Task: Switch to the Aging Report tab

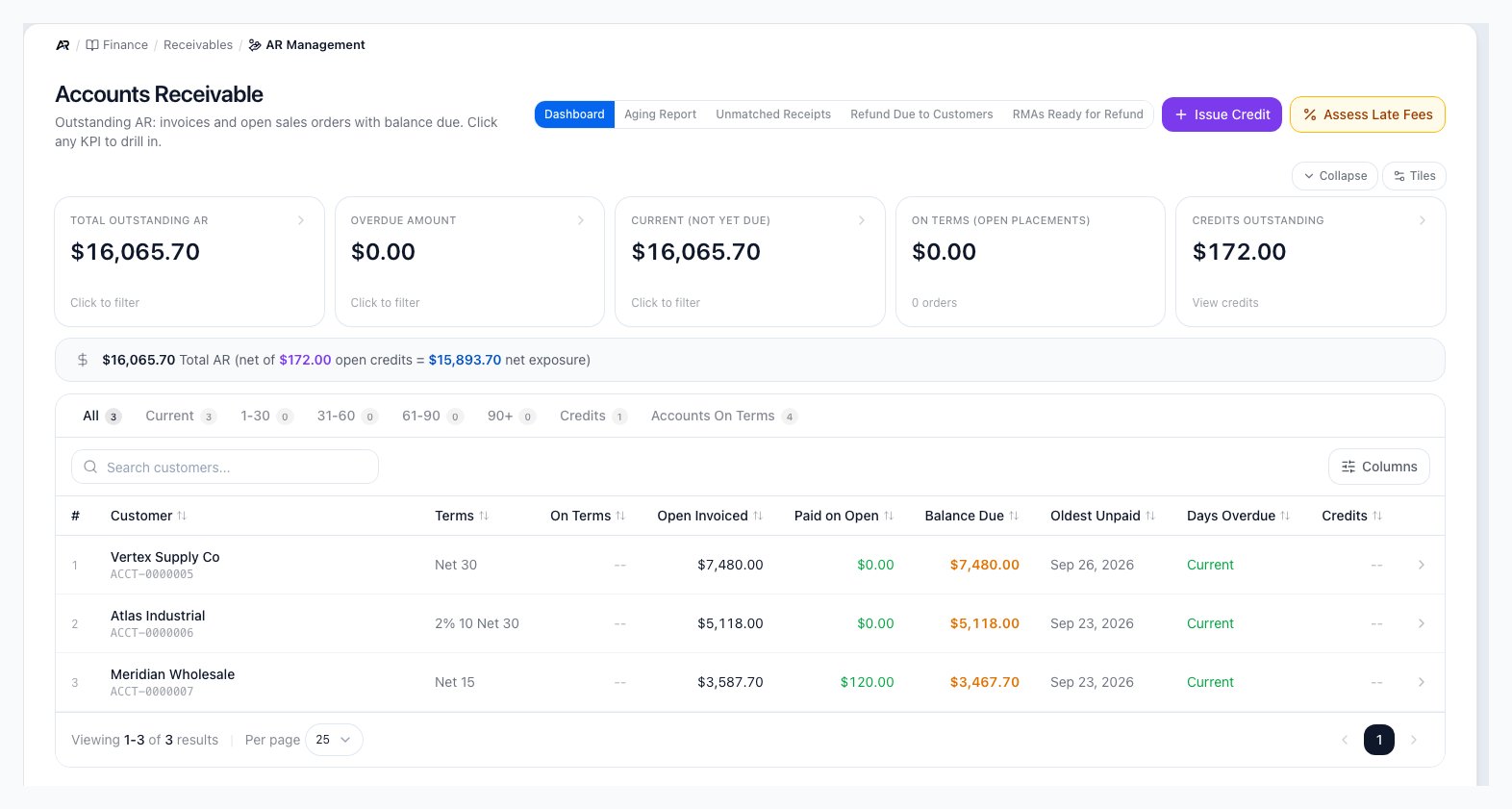Action: pyautogui.click(x=660, y=114)
